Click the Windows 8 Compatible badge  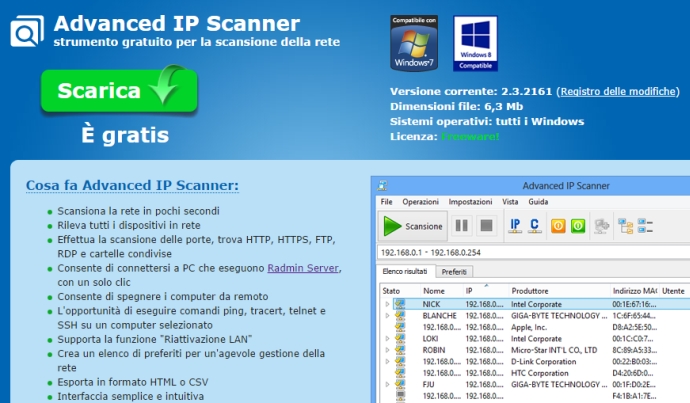(475, 43)
